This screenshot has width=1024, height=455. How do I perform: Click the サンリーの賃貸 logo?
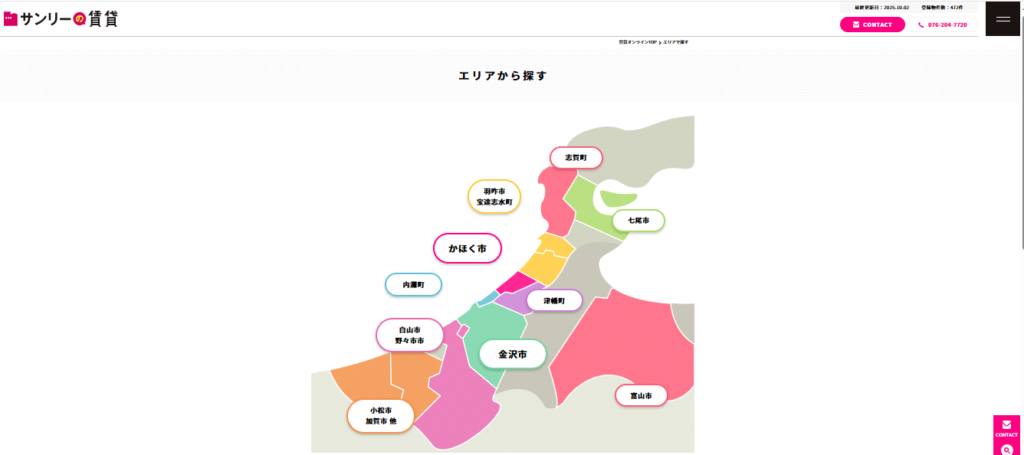click(x=61, y=18)
